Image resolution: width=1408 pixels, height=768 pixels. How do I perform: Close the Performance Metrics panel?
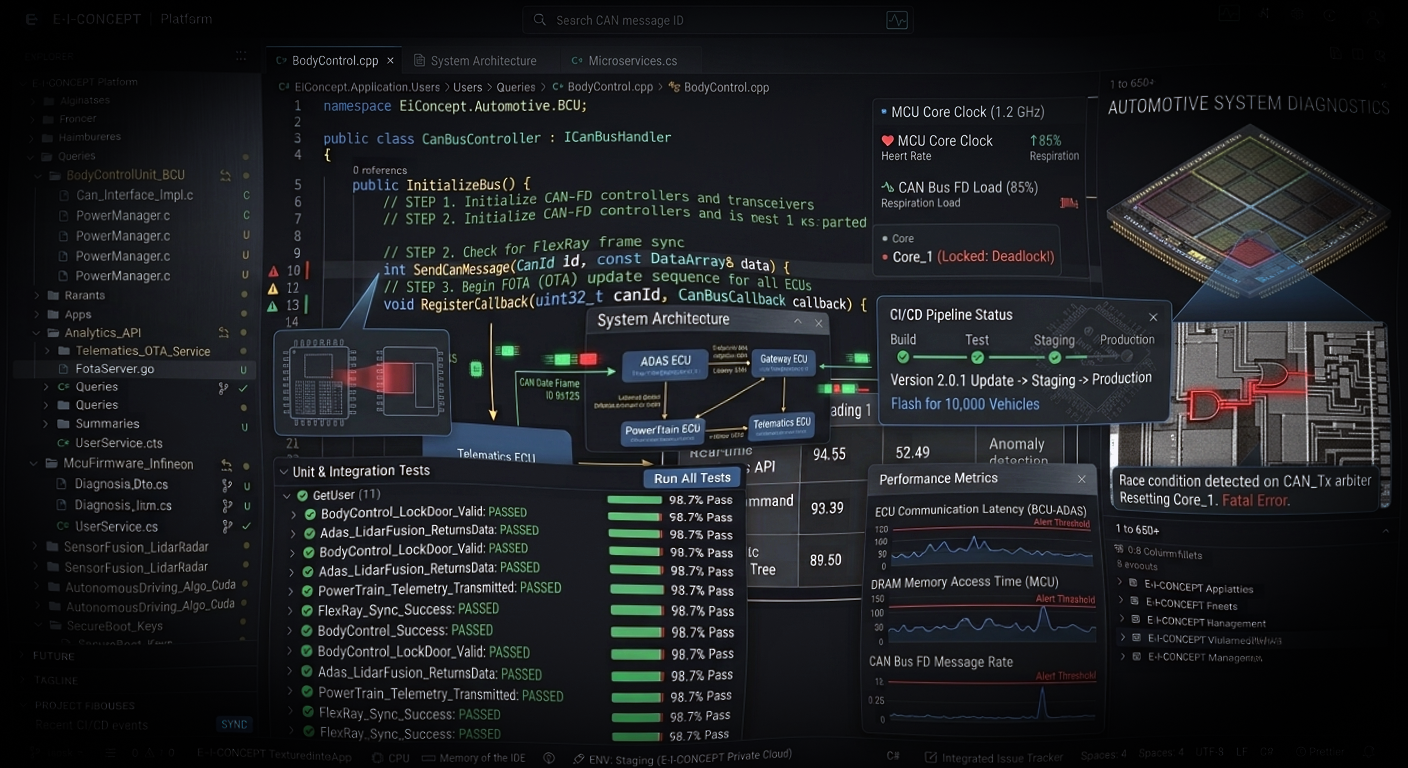pyautogui.click(x=1081, y=479)
